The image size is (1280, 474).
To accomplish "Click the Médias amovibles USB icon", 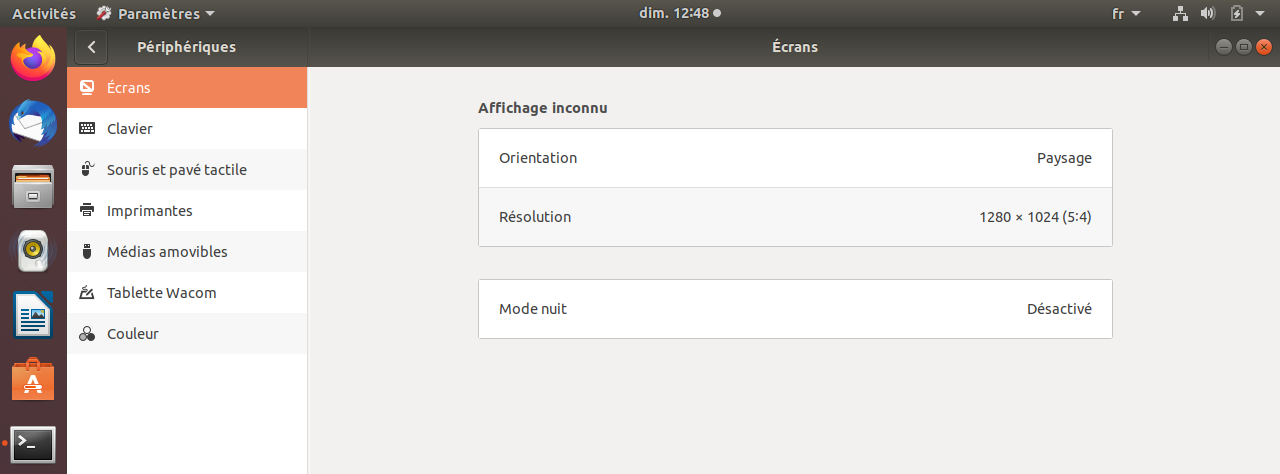I will (87, 252).
